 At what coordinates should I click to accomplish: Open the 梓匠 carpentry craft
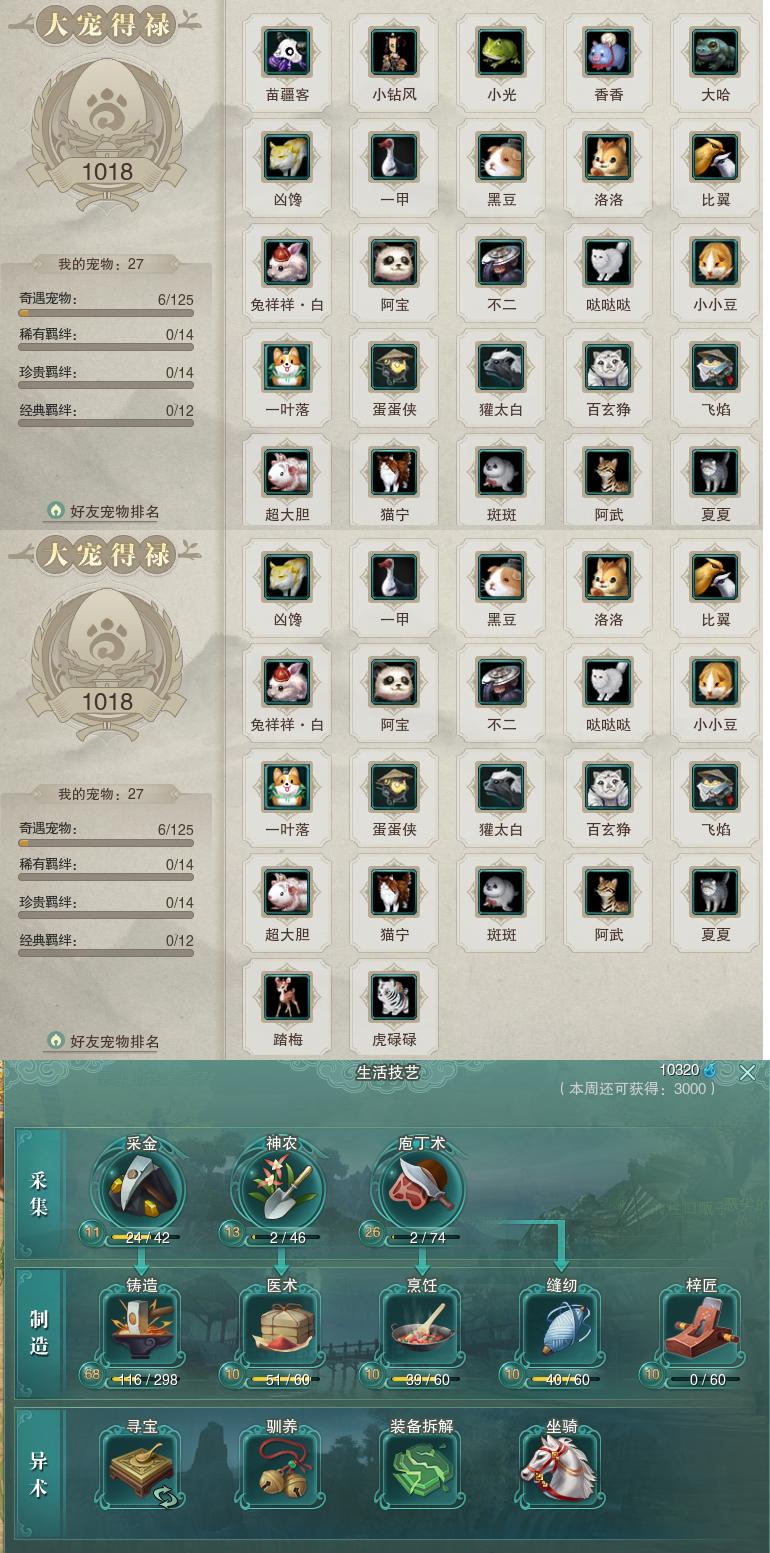702,1328
